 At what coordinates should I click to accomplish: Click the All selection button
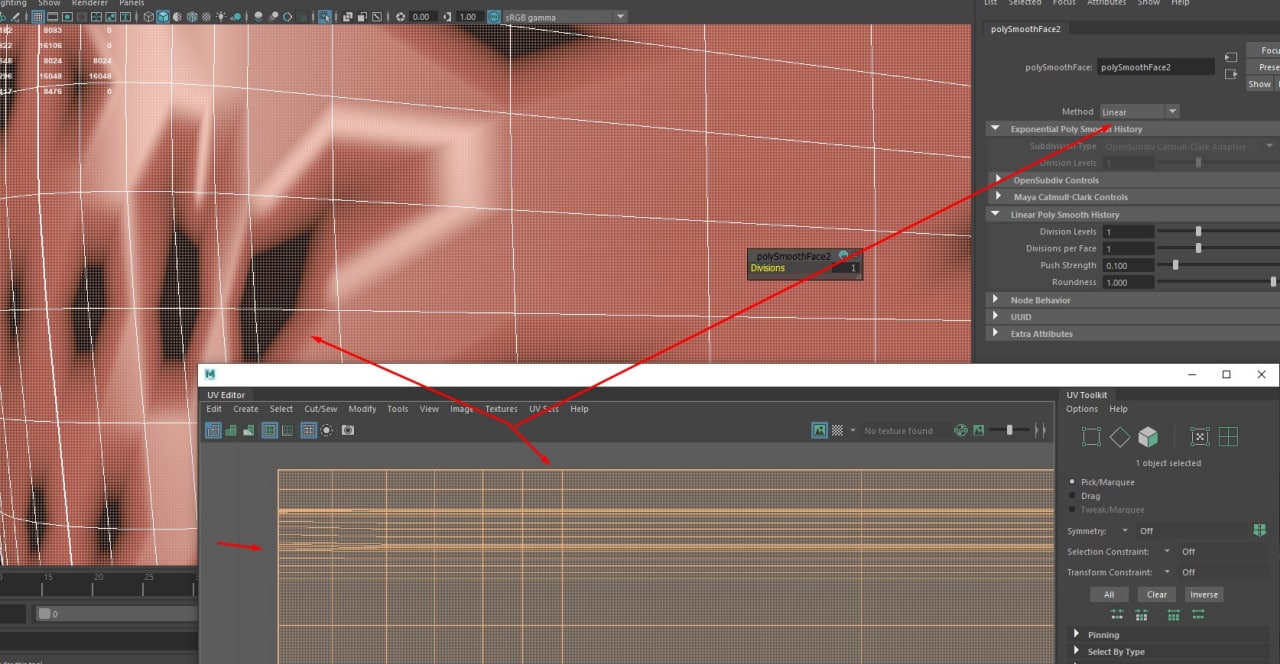coord(1109,594)
